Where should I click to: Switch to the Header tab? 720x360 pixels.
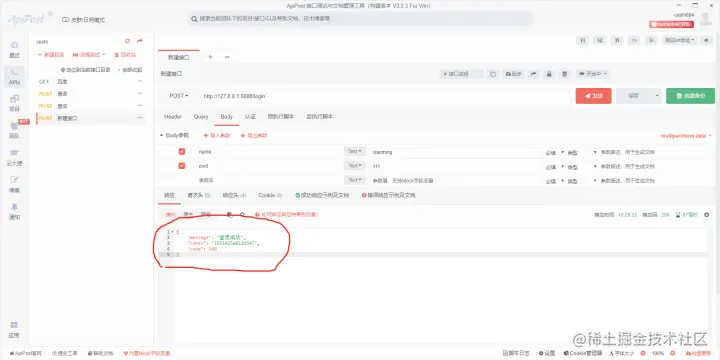click(x=173, y=117)
